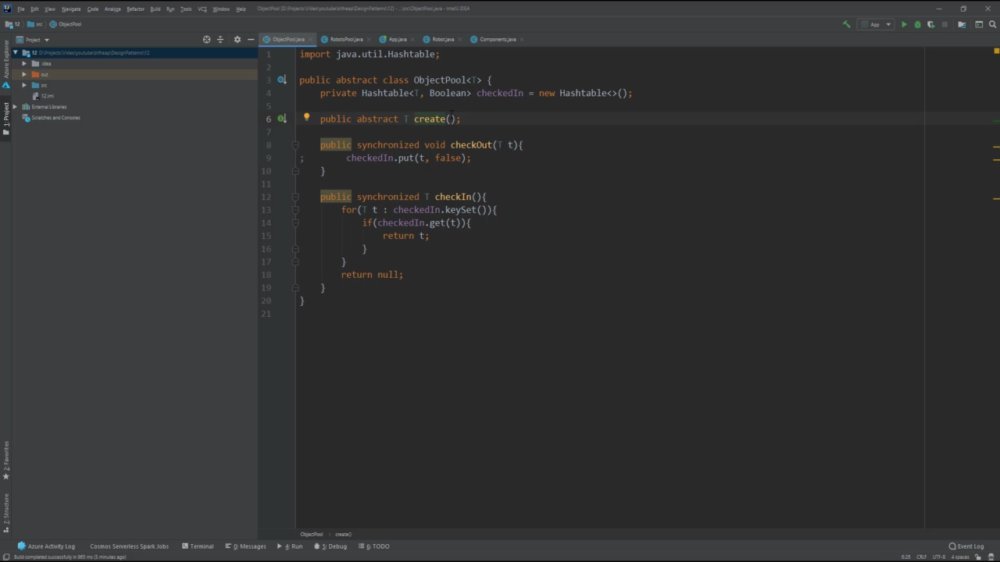Viewport: 1000px width, 562px height.
Task: Click the Run Anything window icon near search
Action: [979, 24]
